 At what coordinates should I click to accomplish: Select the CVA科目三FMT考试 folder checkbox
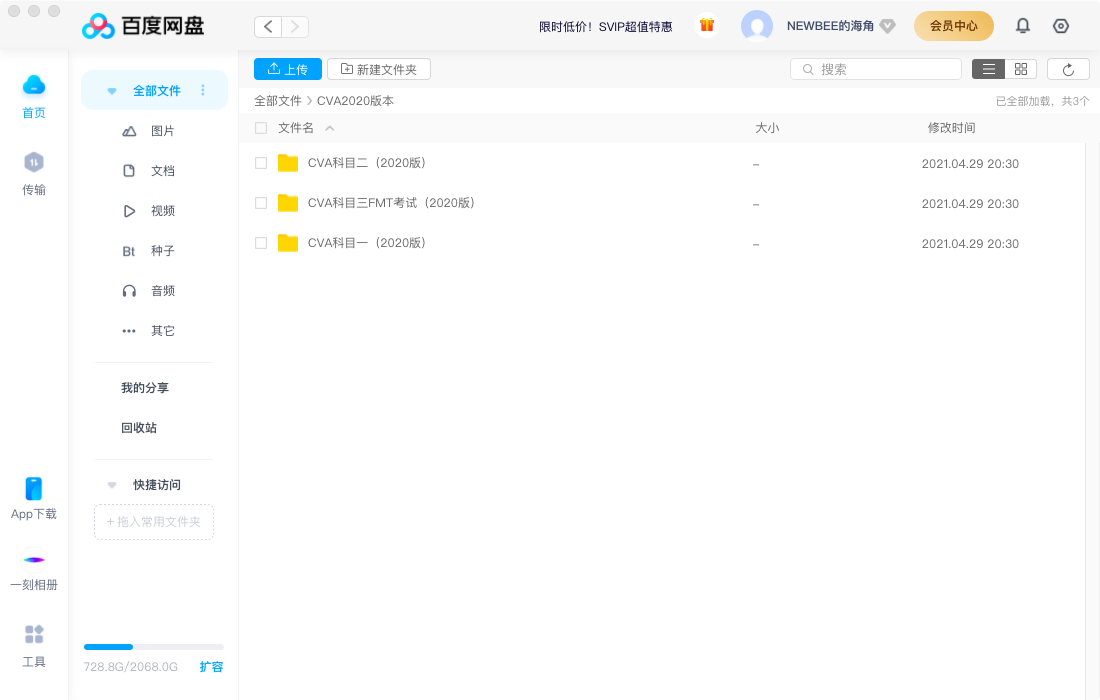[261, 203]
